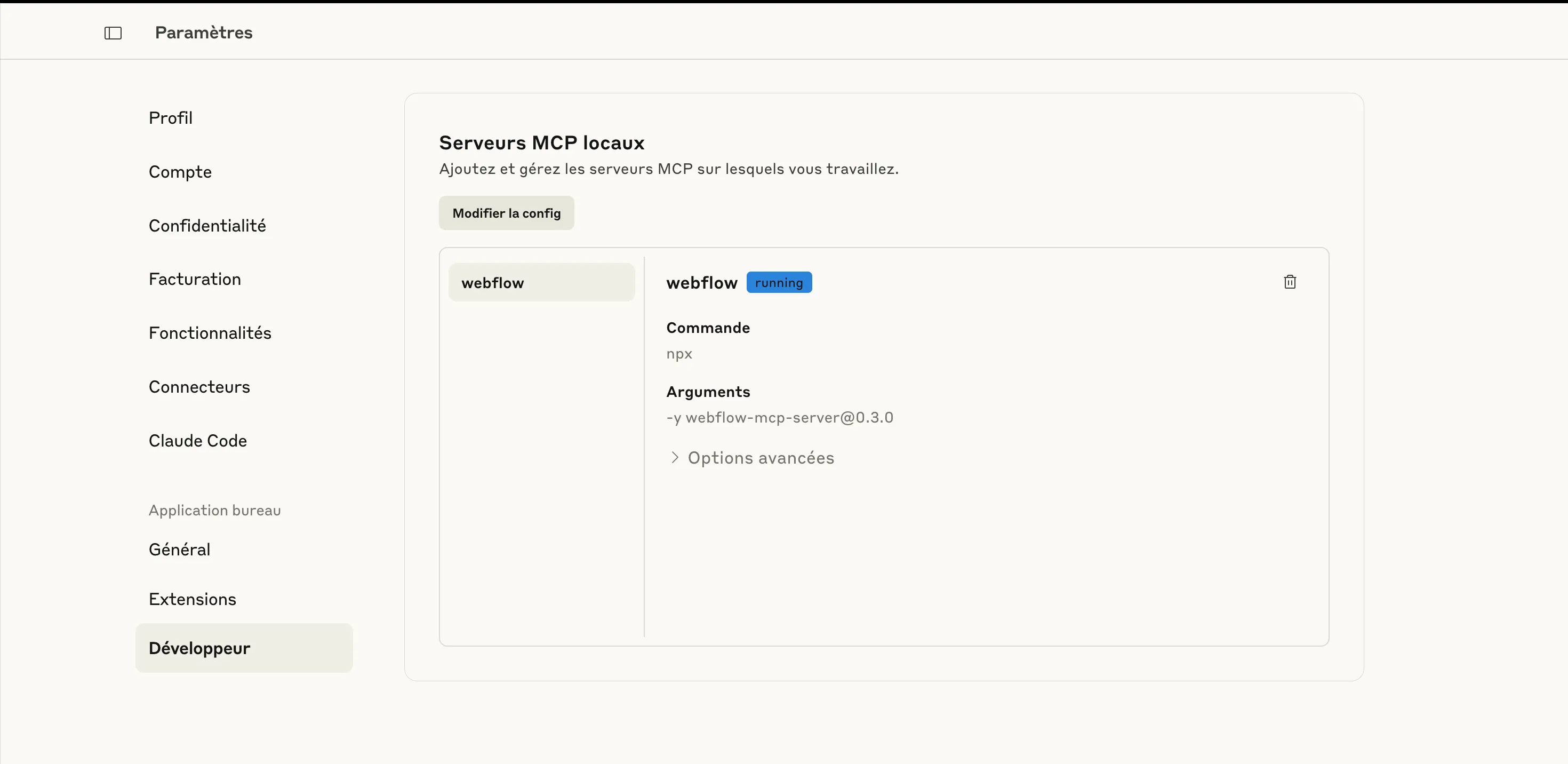Navigate to Connecteurs section

pos(199,387)
